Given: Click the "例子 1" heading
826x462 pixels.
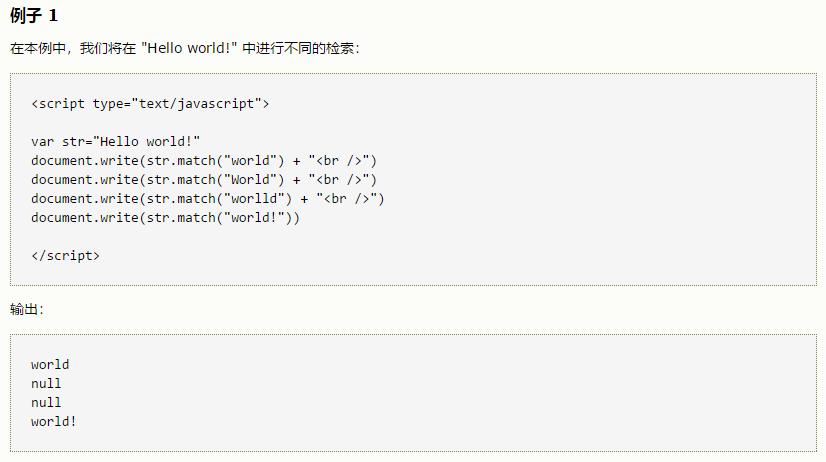Looking at the screenshot, I should pyautogui.click(x=34, y=16).
